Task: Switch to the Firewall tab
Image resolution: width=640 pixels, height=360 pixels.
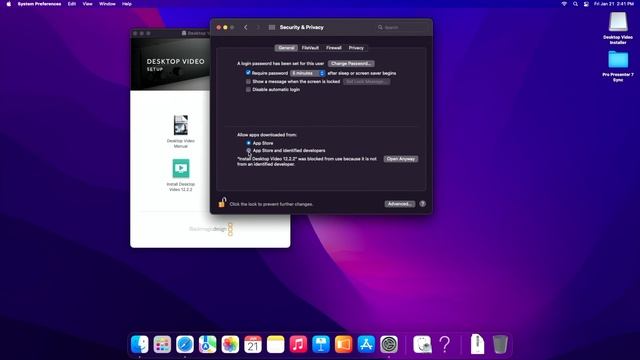Action: click(334, 48)
